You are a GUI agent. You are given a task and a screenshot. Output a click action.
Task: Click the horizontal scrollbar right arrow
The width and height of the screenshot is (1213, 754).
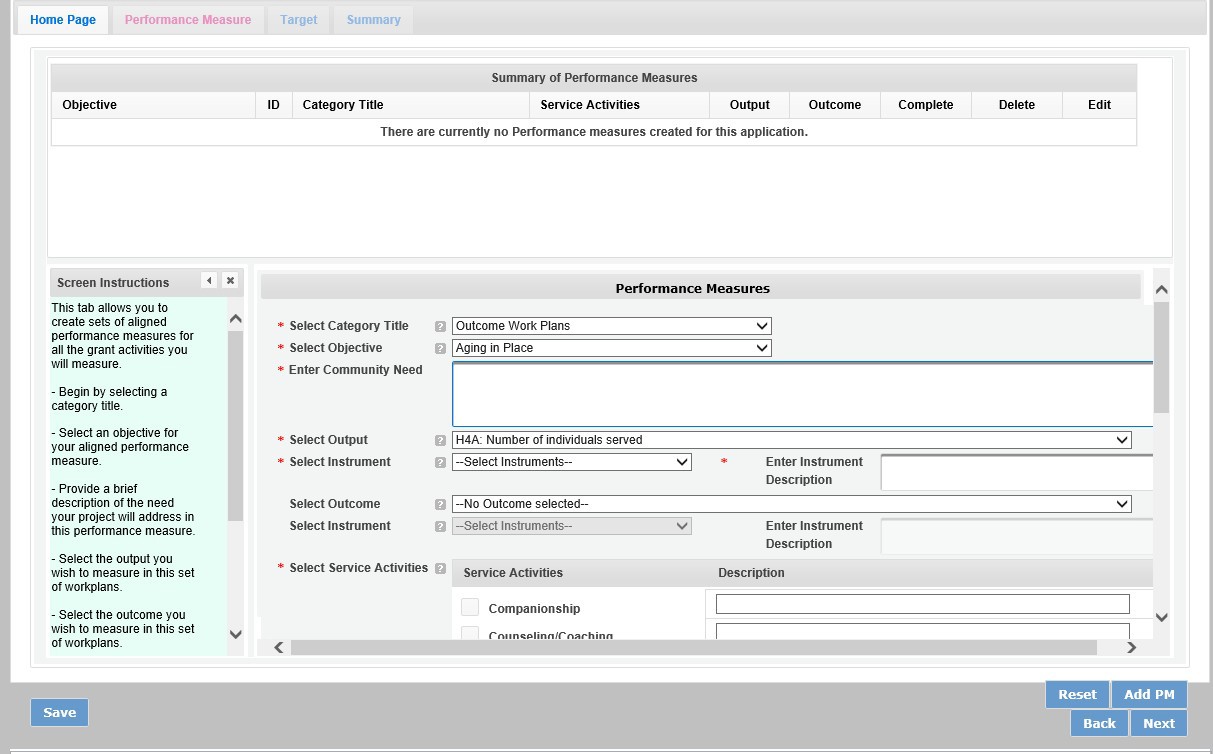1131,648
